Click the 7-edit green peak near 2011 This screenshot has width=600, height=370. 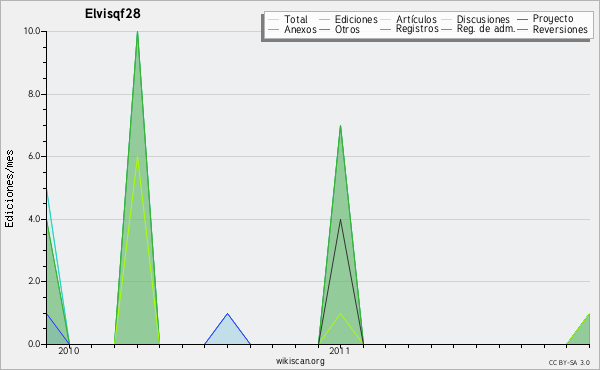click(x=340, y=126)
